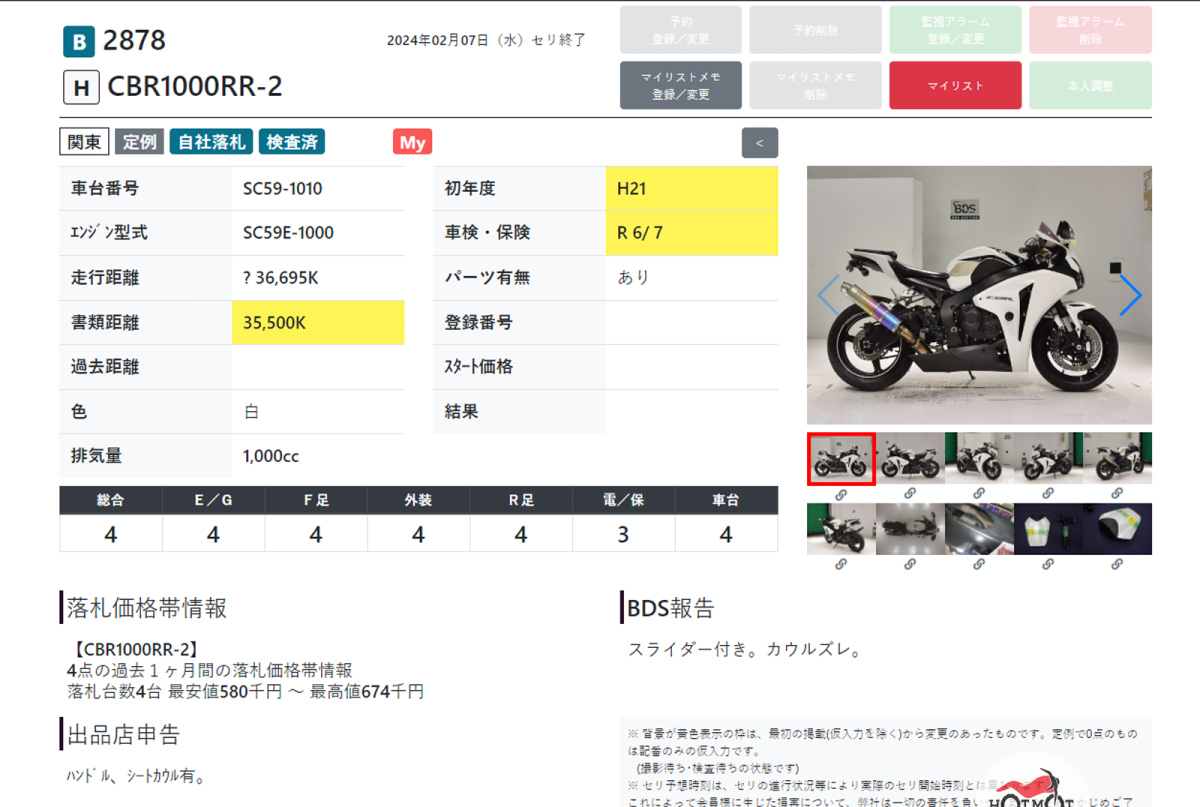Select the single seat cowl thumbnail

(x=1117, y=528)
